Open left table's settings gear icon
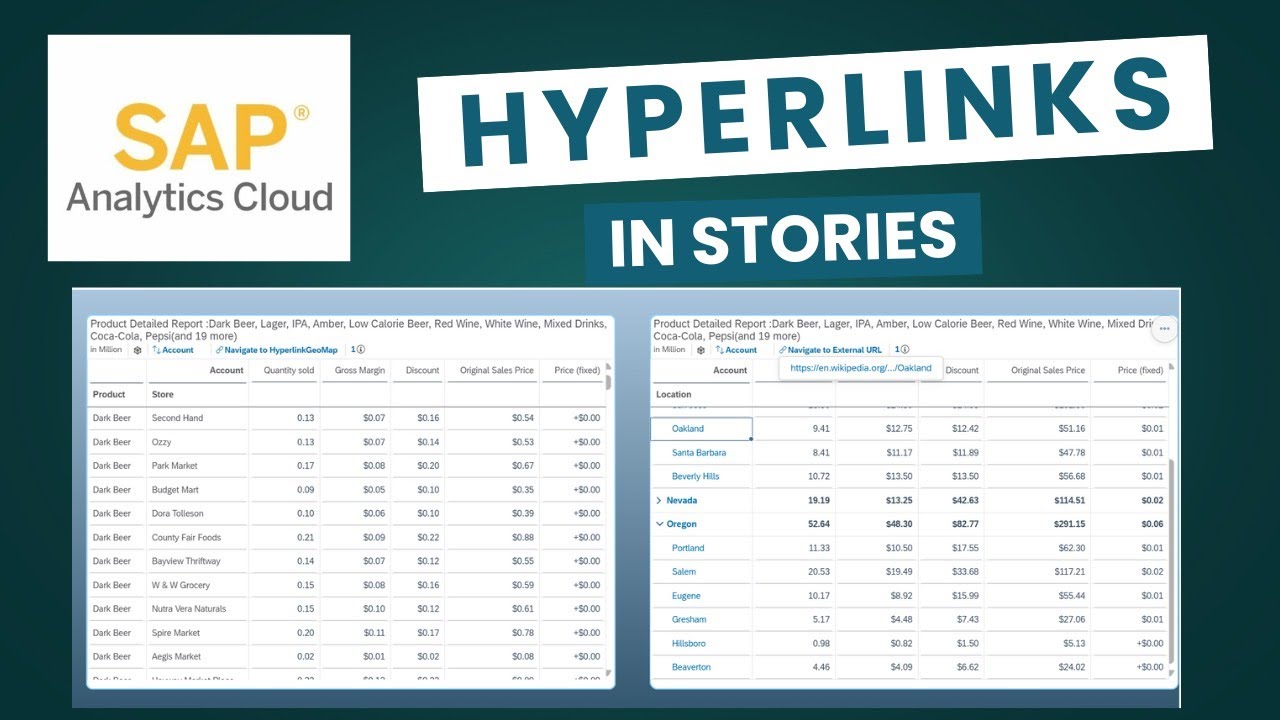The width and height of the screenshot is (1280, 720). point(138,350)
